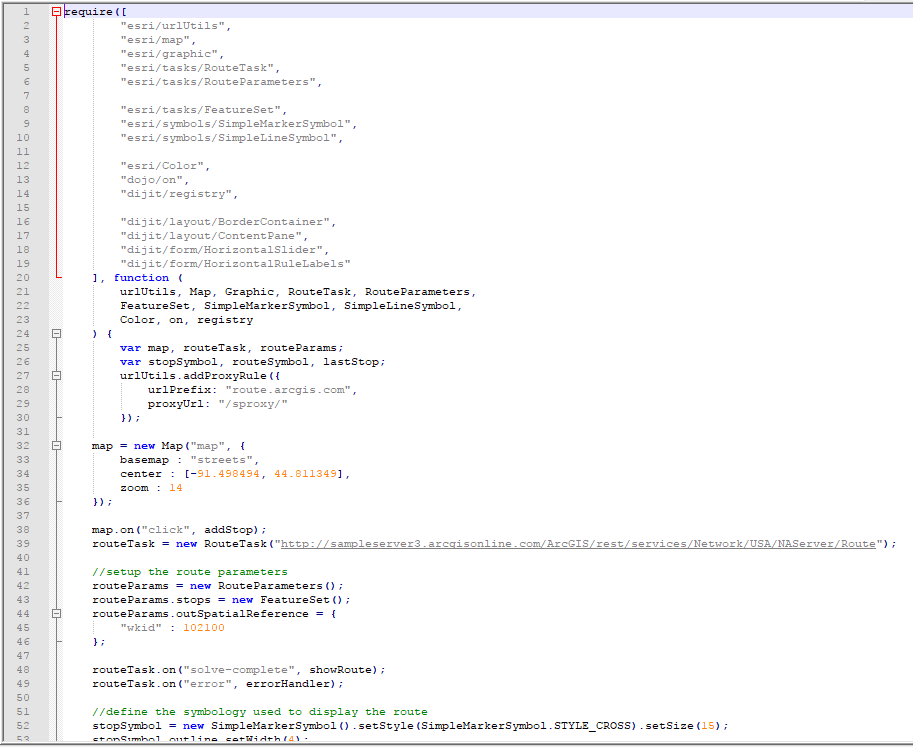Click the 102100 spatial reference value
The height and width of the screenshot is (747, 913).
click(x=203, y=627)
